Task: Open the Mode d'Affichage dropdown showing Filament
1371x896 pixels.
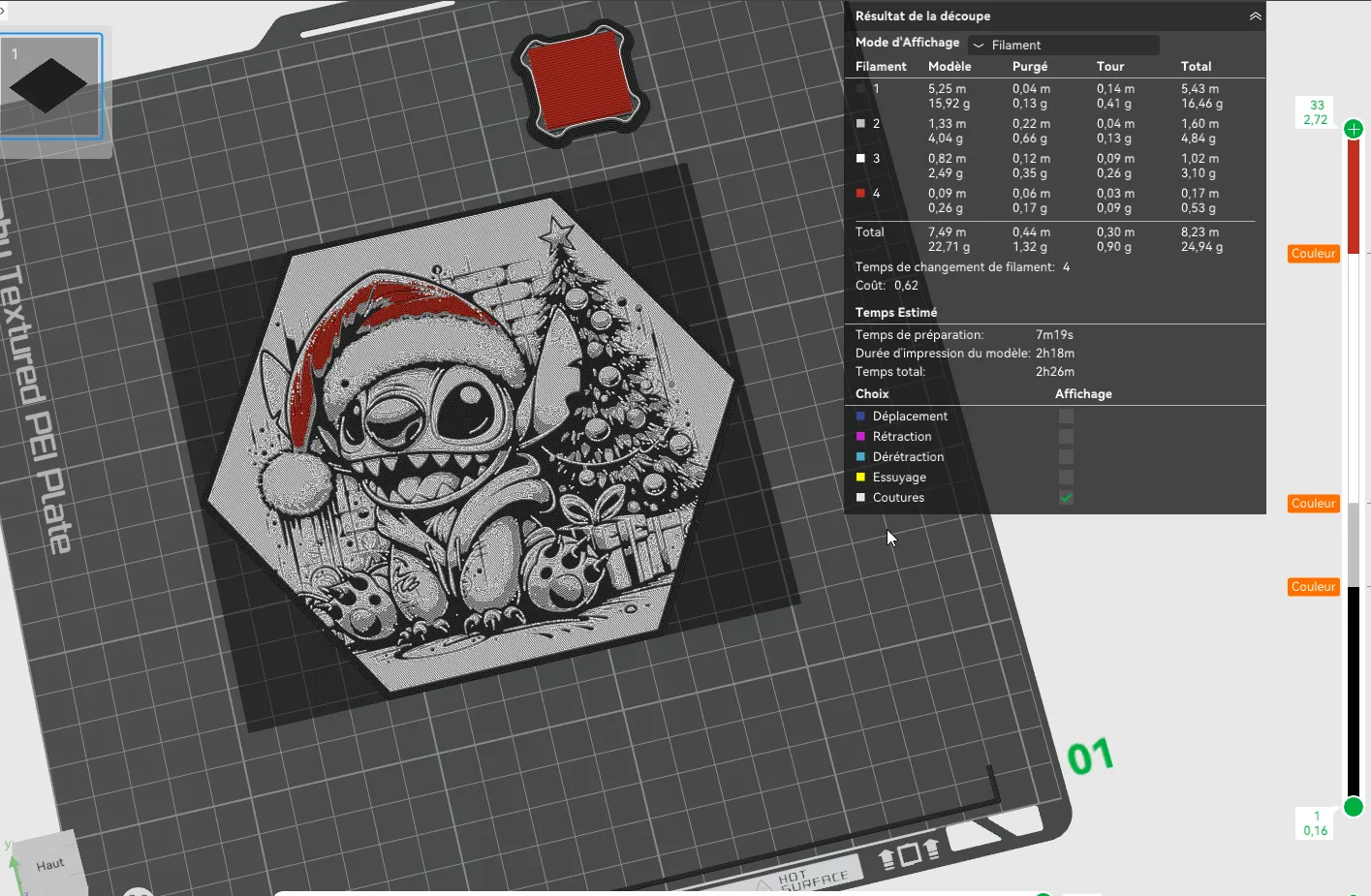Action: coord(1063,45)
